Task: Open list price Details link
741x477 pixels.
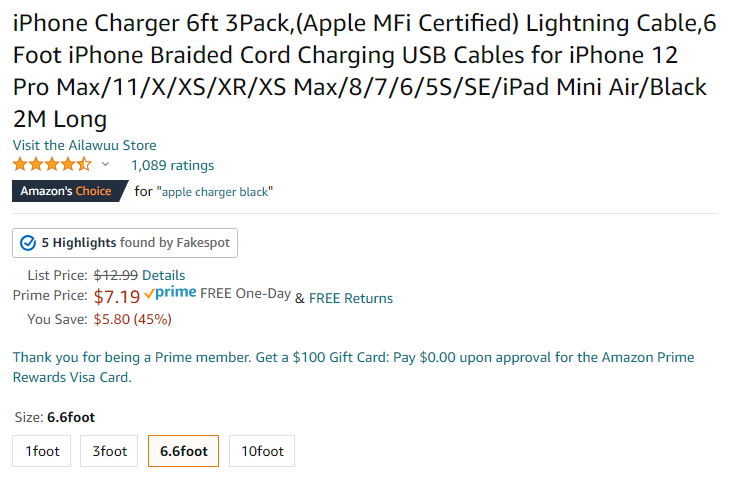Action: [164, 275]
